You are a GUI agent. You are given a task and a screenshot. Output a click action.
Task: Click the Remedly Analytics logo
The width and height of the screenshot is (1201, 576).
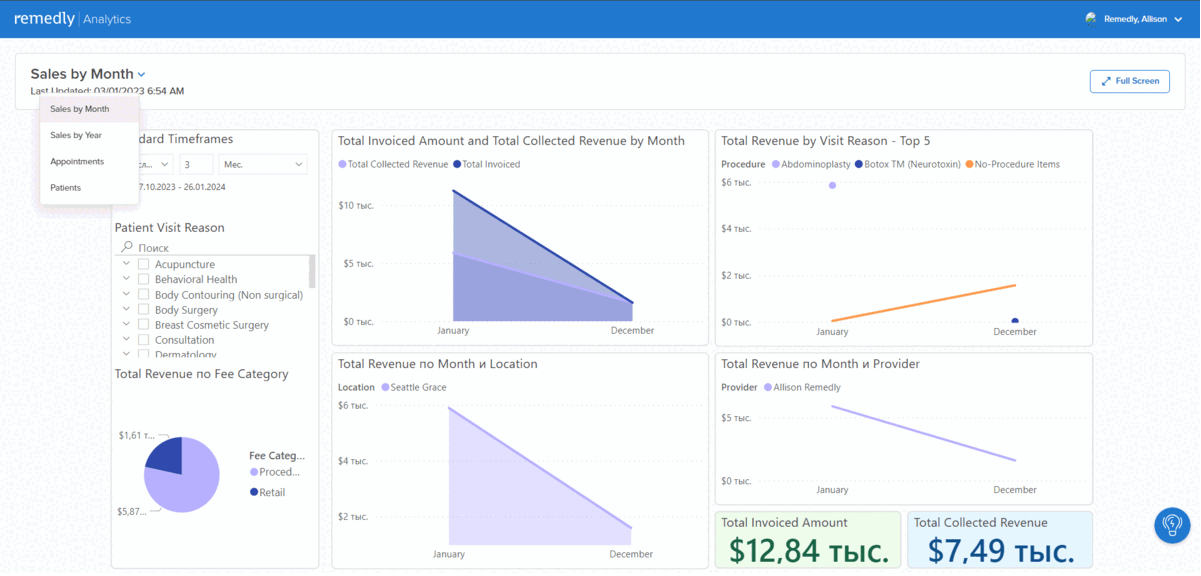[72, 19]
